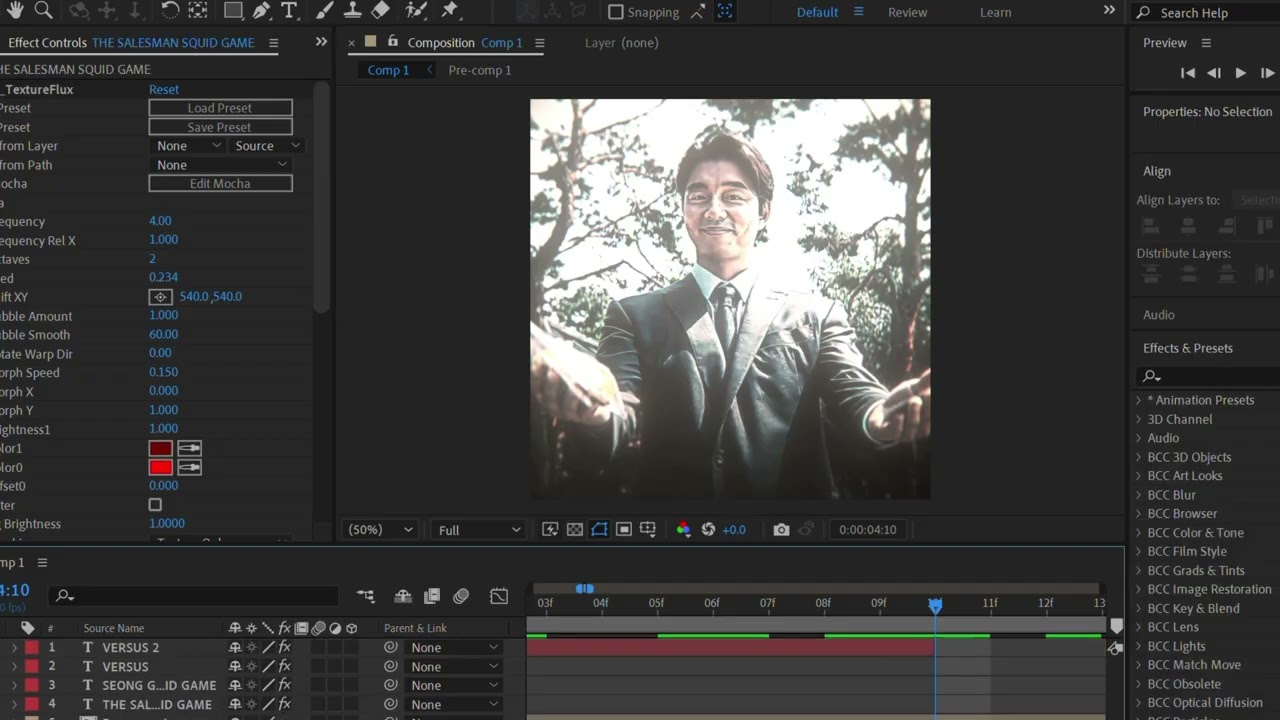Toggle effects fx switch on VERSUS layer
This screenshot has width=1280, height=720.
tap(284, 667)
